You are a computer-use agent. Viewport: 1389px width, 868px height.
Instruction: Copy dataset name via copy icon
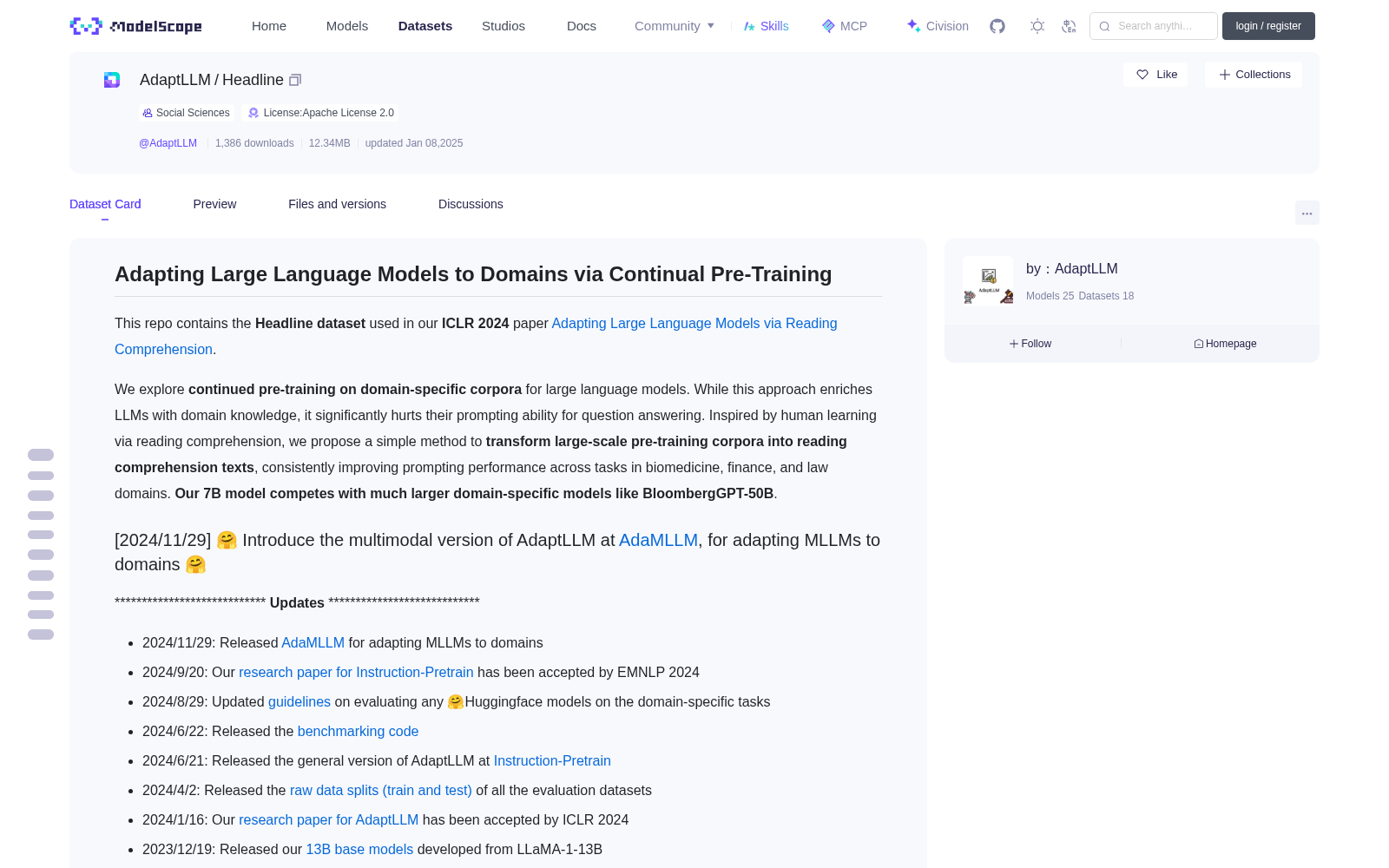point(295,80)
